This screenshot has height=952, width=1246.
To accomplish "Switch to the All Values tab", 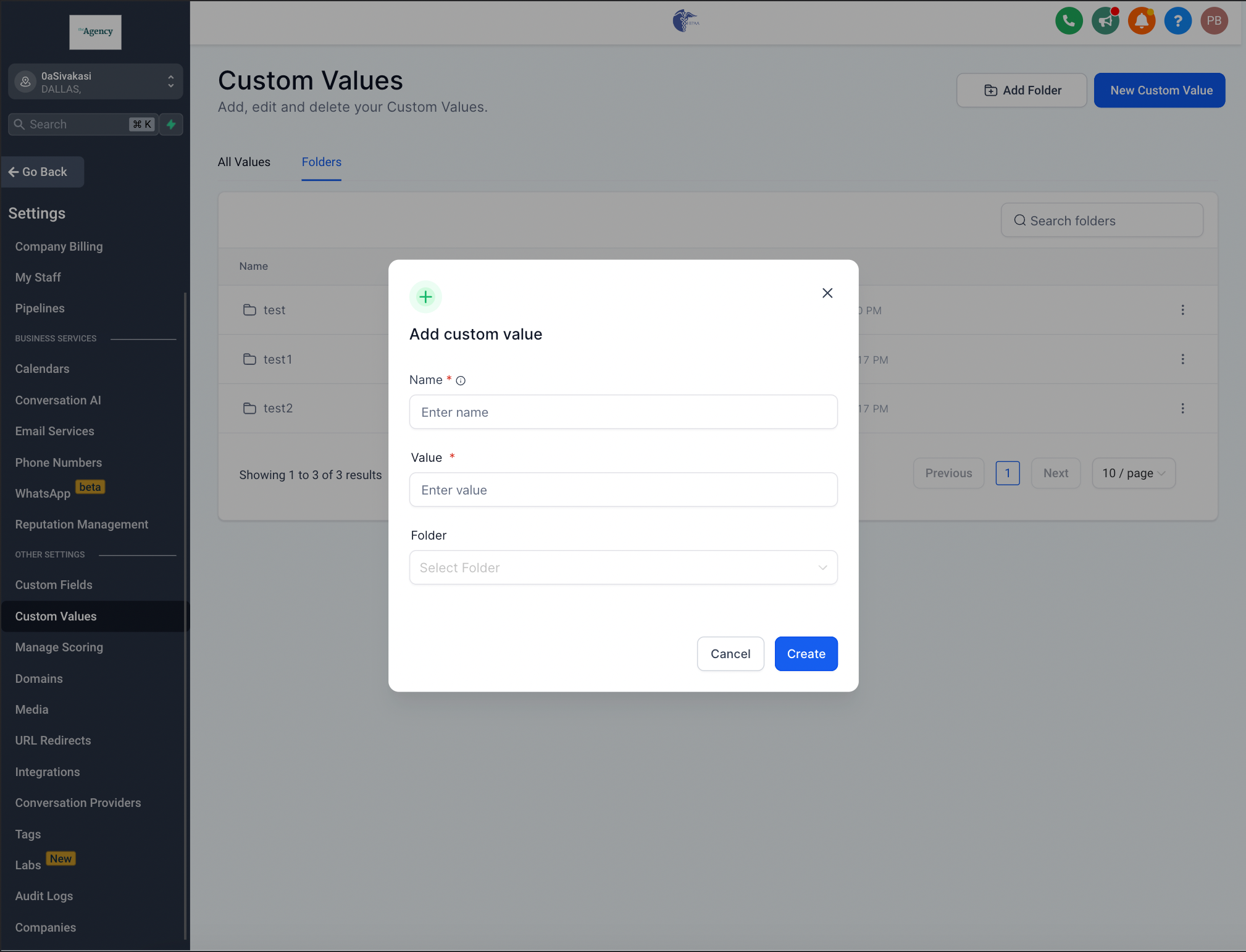I will coord(244,161).
